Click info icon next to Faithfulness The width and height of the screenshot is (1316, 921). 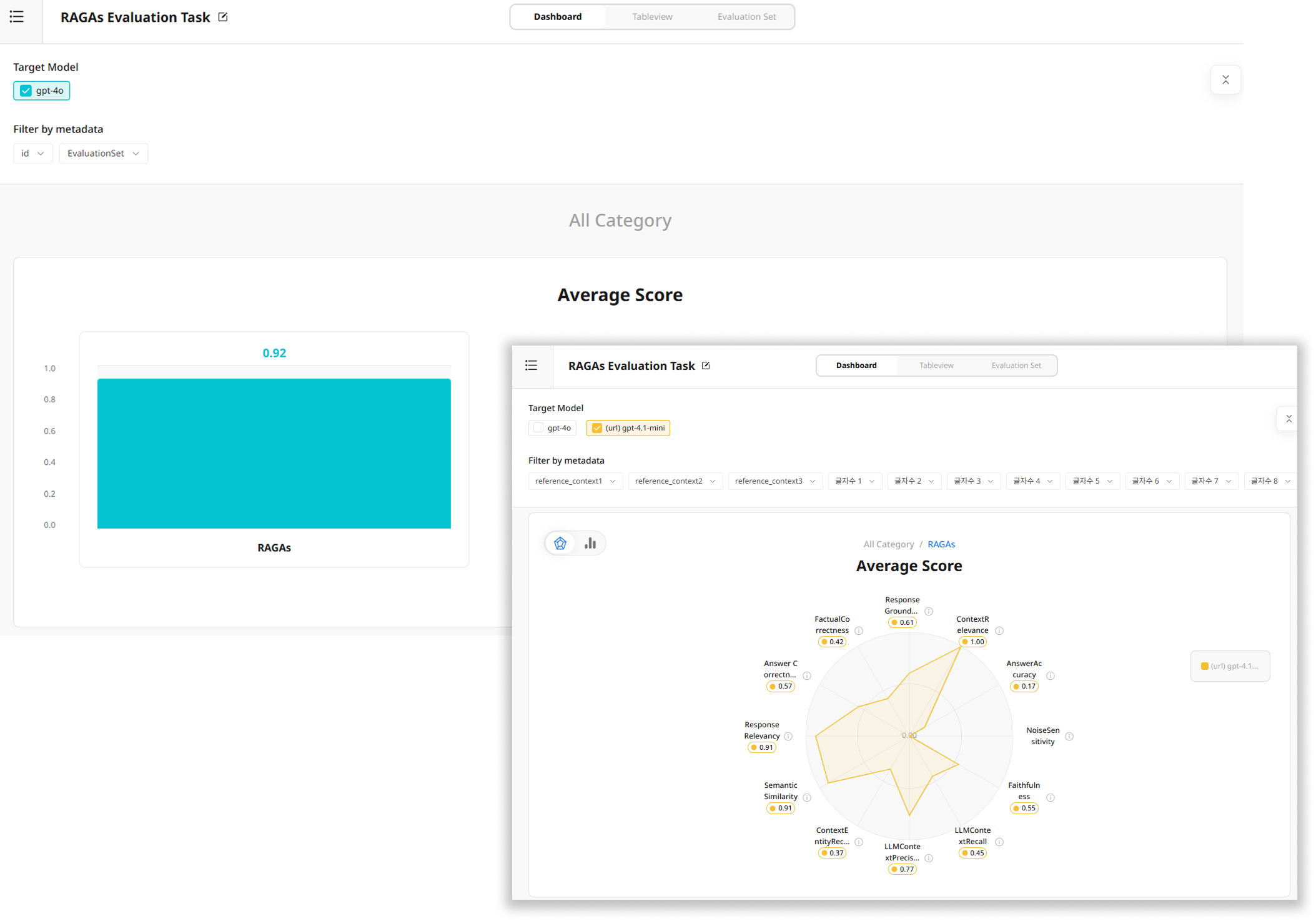point(1051,797)
